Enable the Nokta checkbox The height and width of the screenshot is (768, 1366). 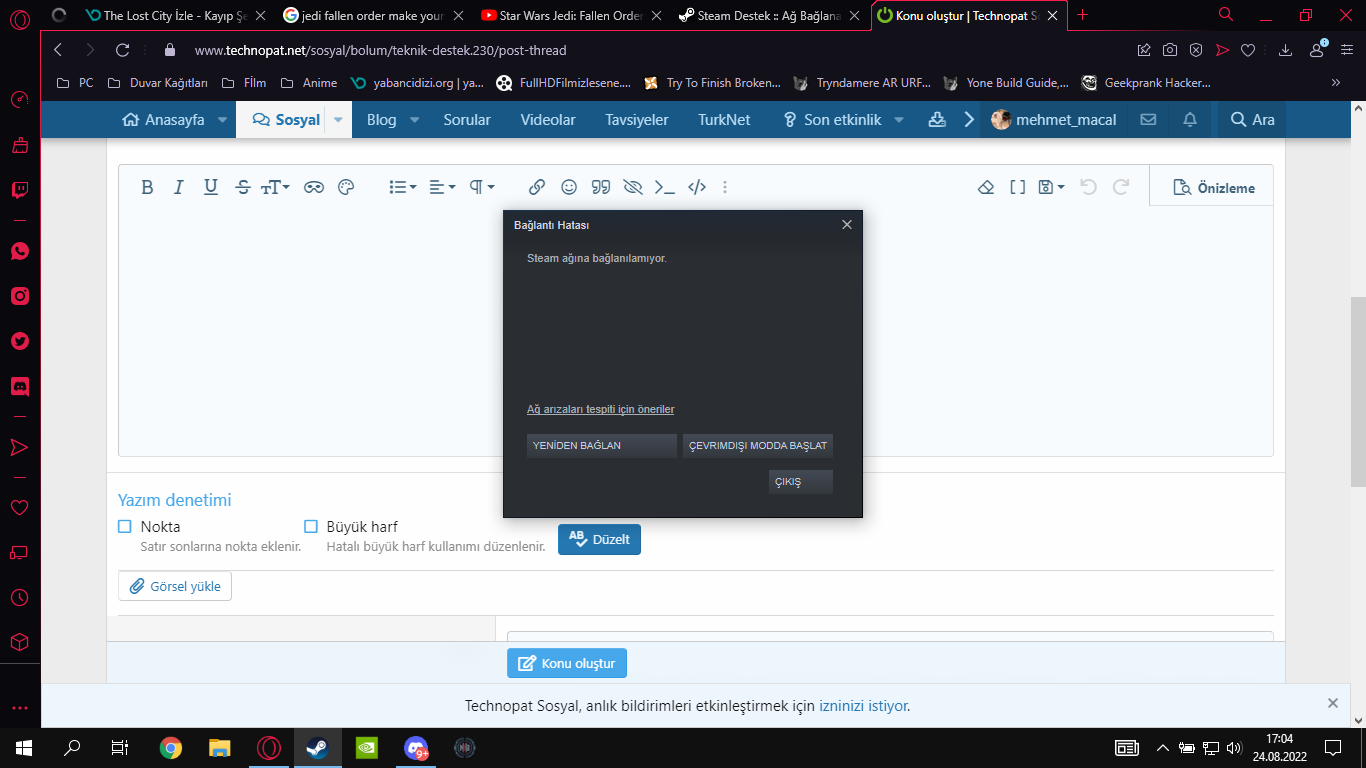point(125,526)
